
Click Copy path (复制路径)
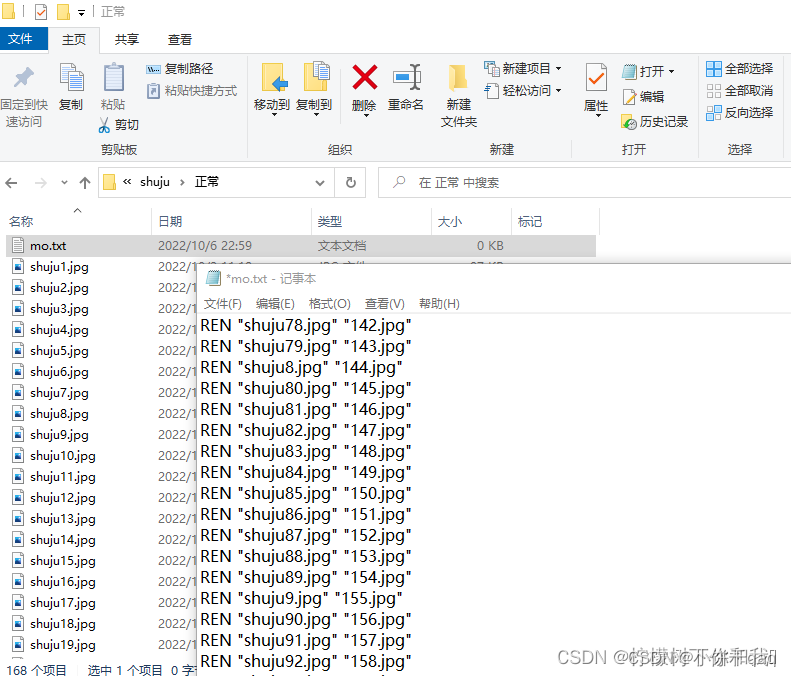tap(180, 69)
